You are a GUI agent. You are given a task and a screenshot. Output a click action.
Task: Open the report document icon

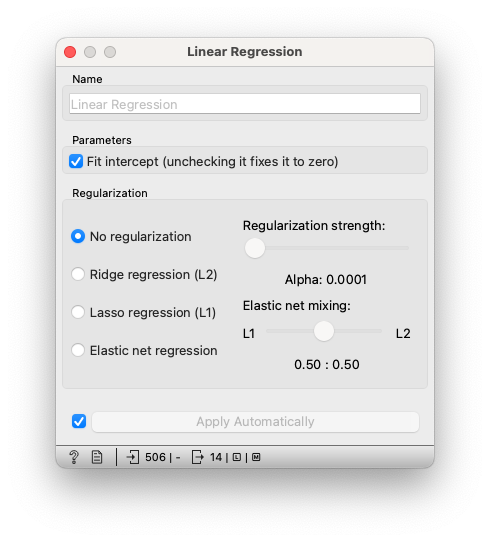coord(97,457)
